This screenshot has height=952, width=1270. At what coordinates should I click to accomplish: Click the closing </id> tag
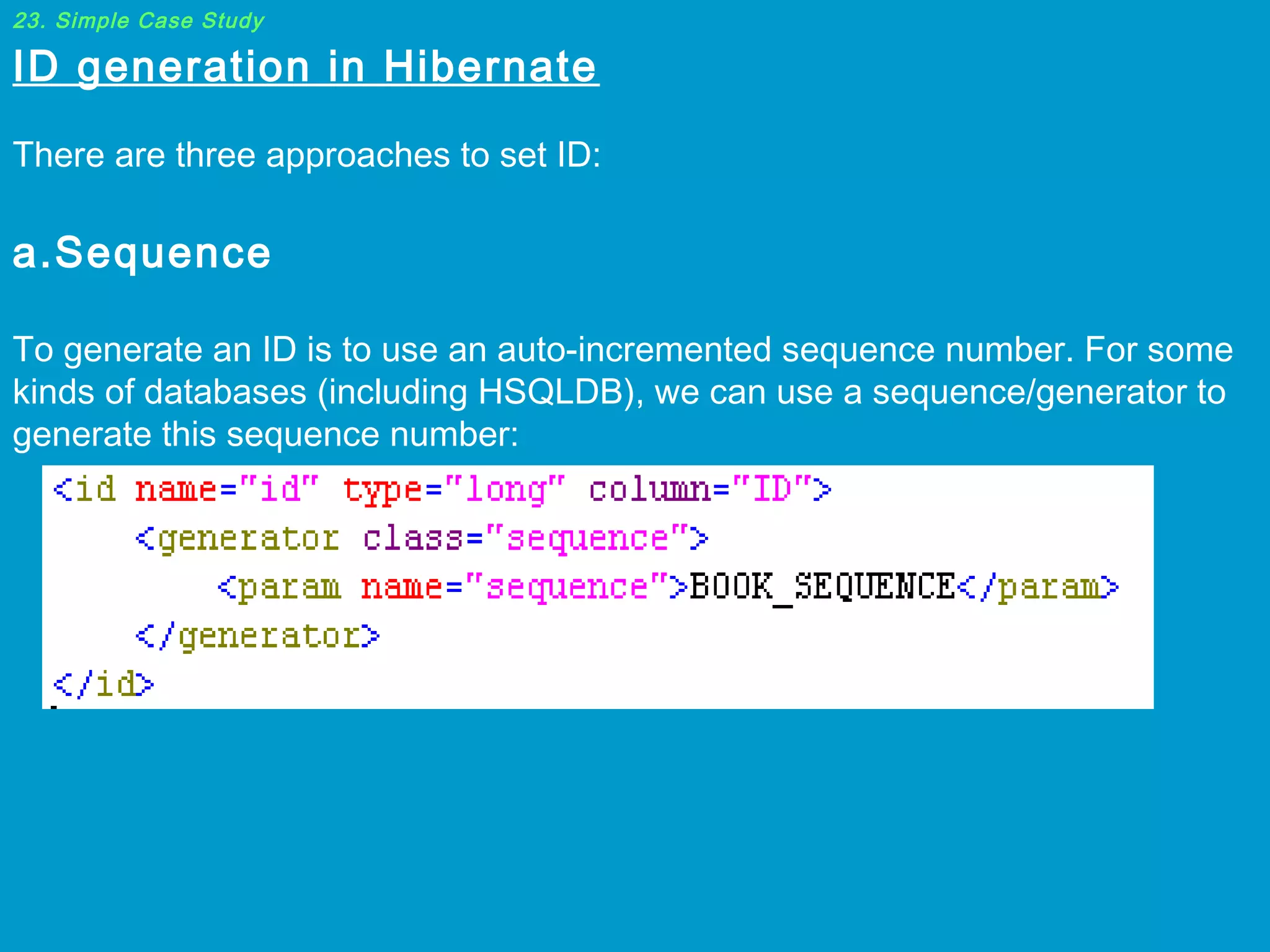point(103,684)
